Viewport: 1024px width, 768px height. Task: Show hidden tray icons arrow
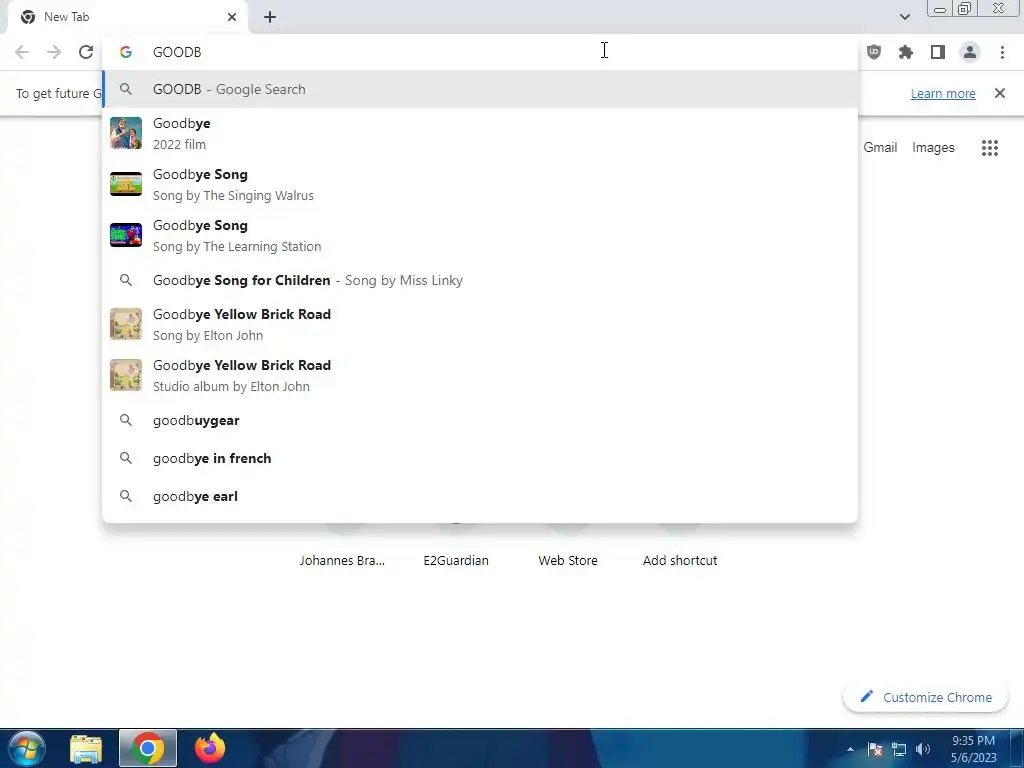pos(850,749)
